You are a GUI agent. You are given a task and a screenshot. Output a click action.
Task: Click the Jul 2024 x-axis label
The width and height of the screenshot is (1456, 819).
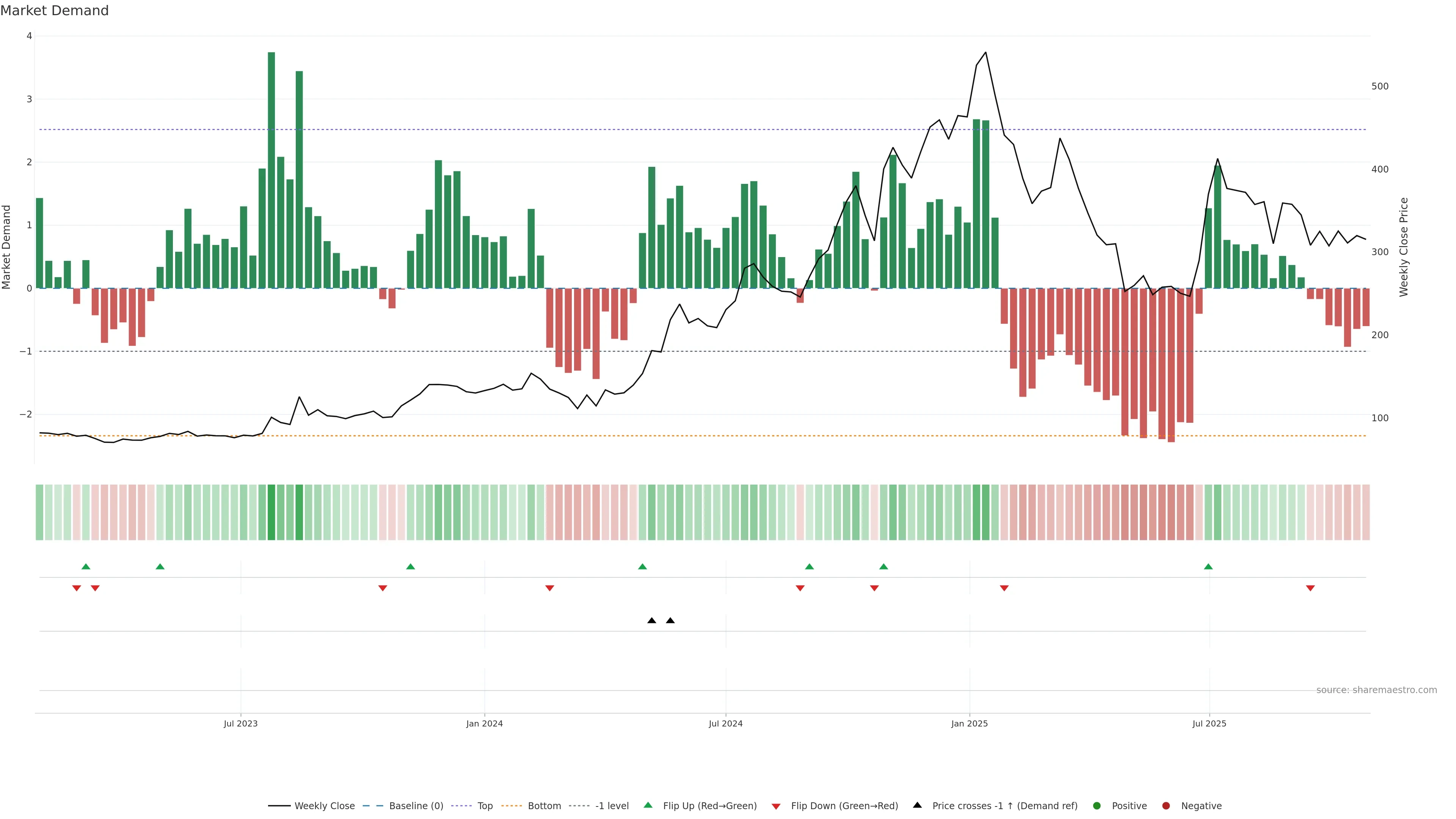[x=726, y=724]
